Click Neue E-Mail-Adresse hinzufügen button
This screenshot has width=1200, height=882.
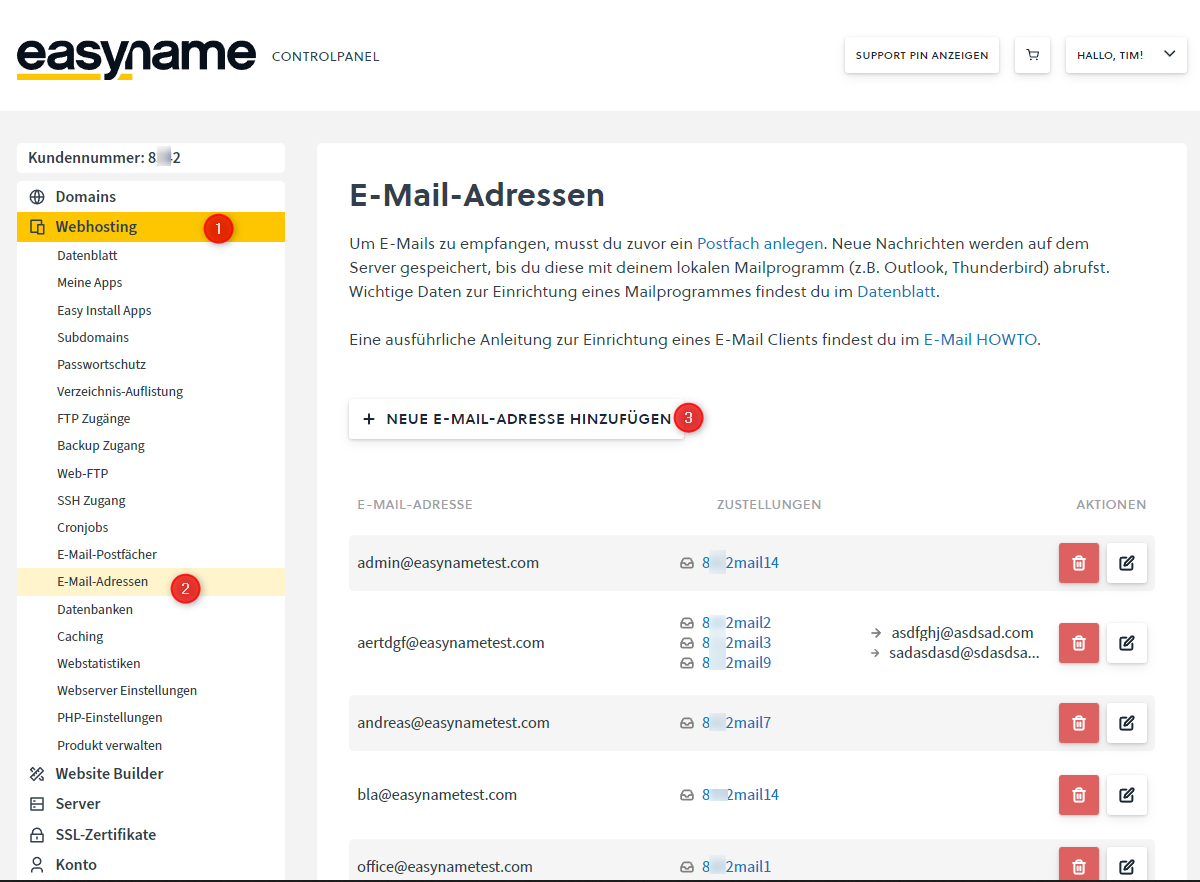tap(516, 419)
